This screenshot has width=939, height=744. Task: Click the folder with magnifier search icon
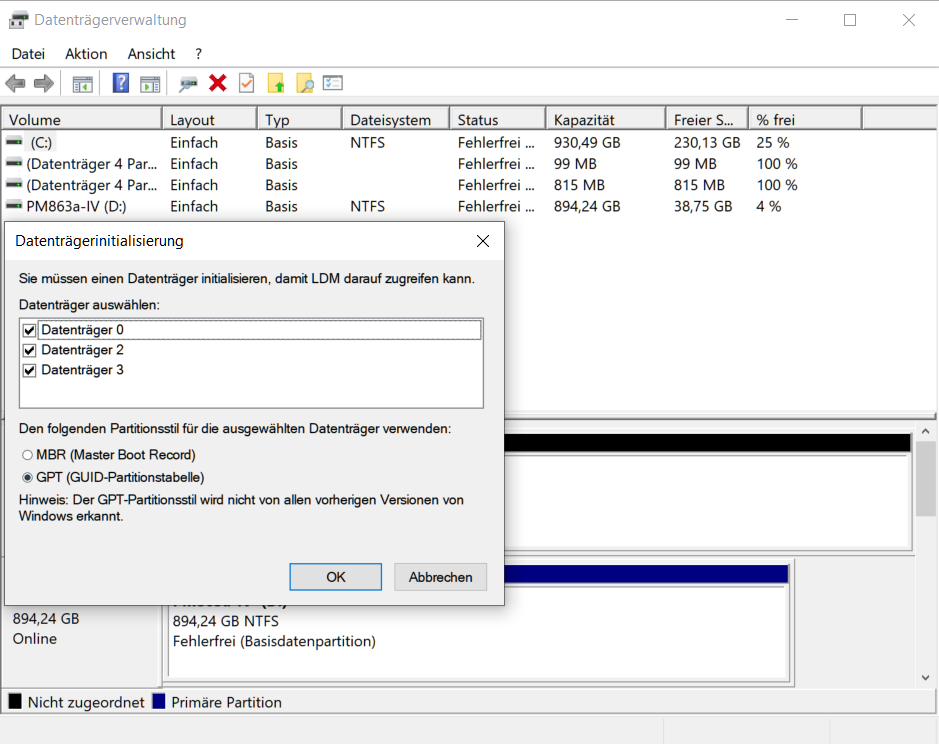coord(304,83)
